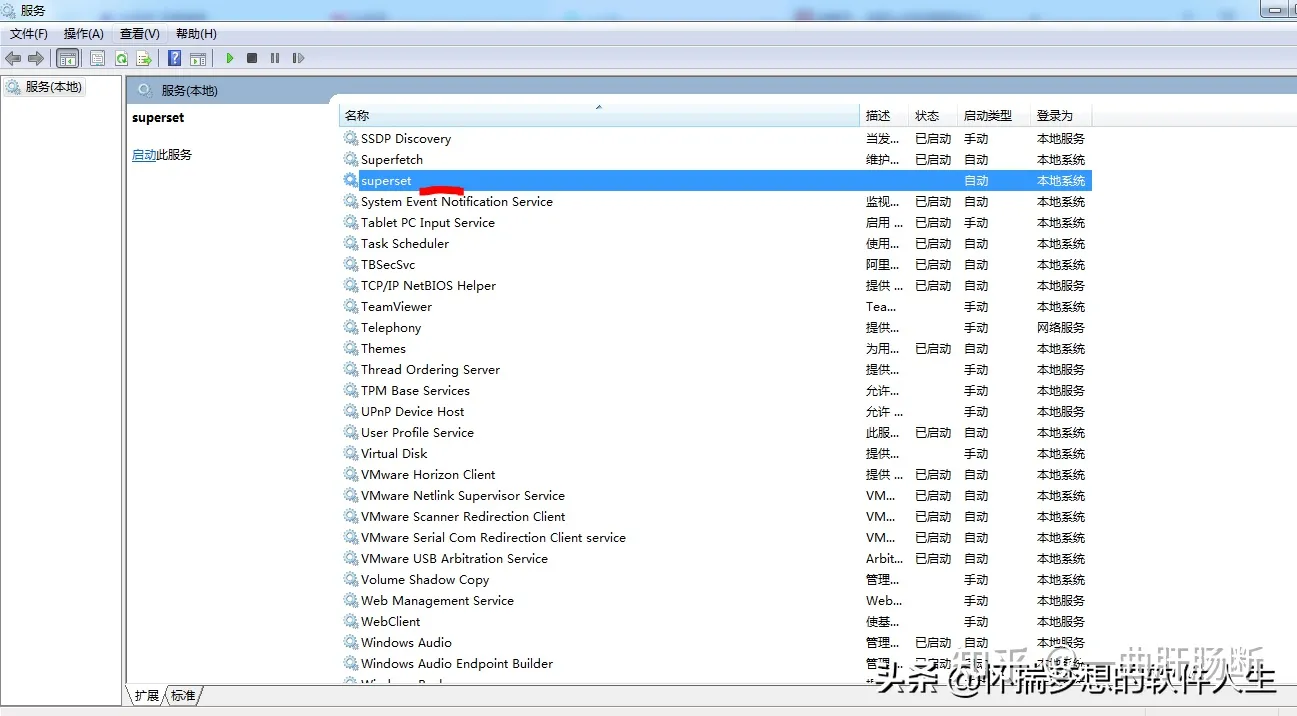Click the Export List toolbar icon
Image resolution: width=1297 pixels, height=716 pixels.
(144, 58)
